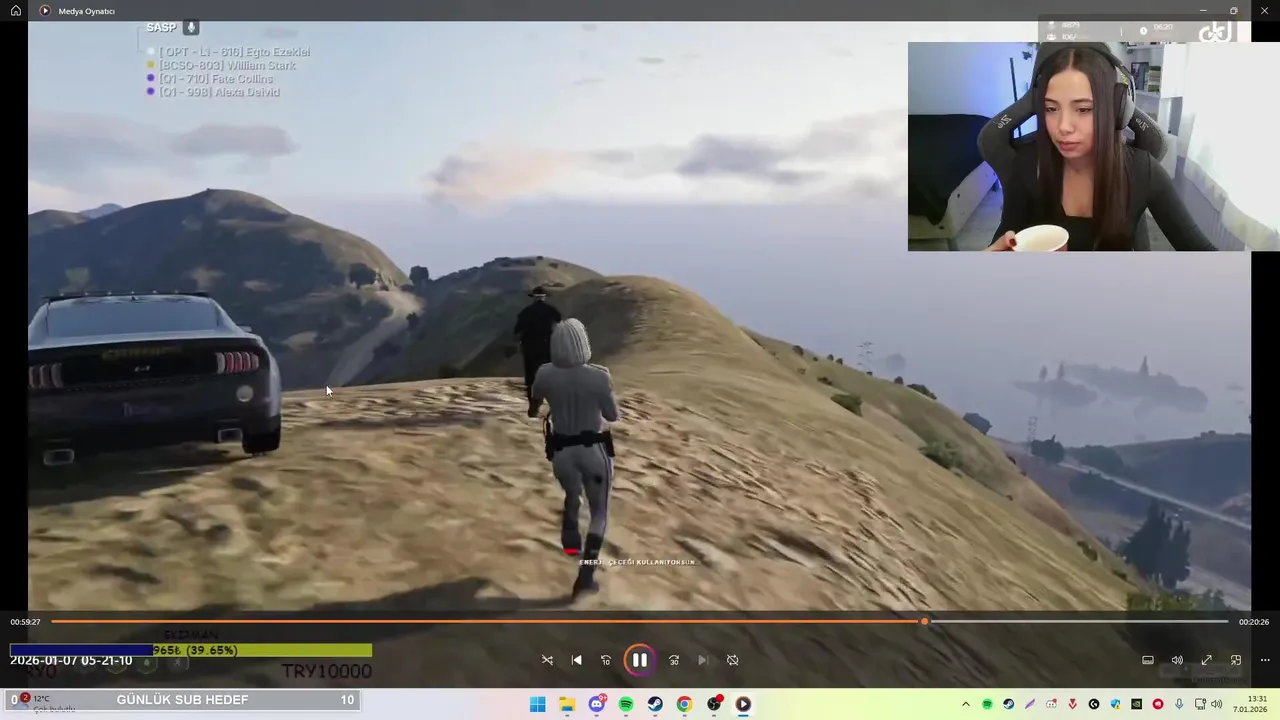Switch the video to full screen
Screen dimensions: 1280x720
click(1207, 660)
